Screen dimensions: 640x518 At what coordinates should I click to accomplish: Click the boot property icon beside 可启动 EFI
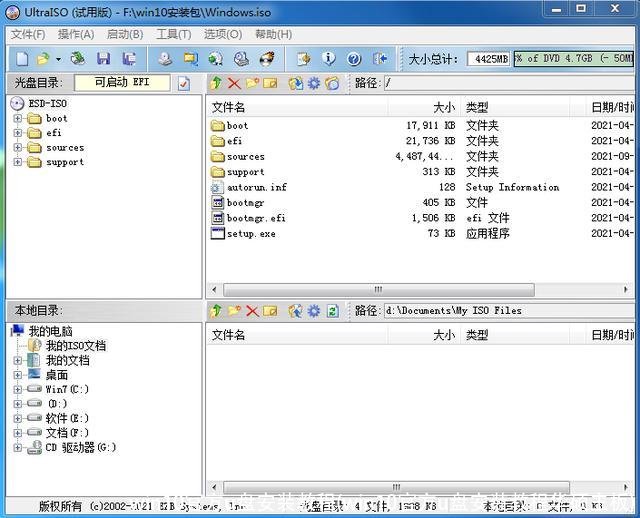(184, 83)
